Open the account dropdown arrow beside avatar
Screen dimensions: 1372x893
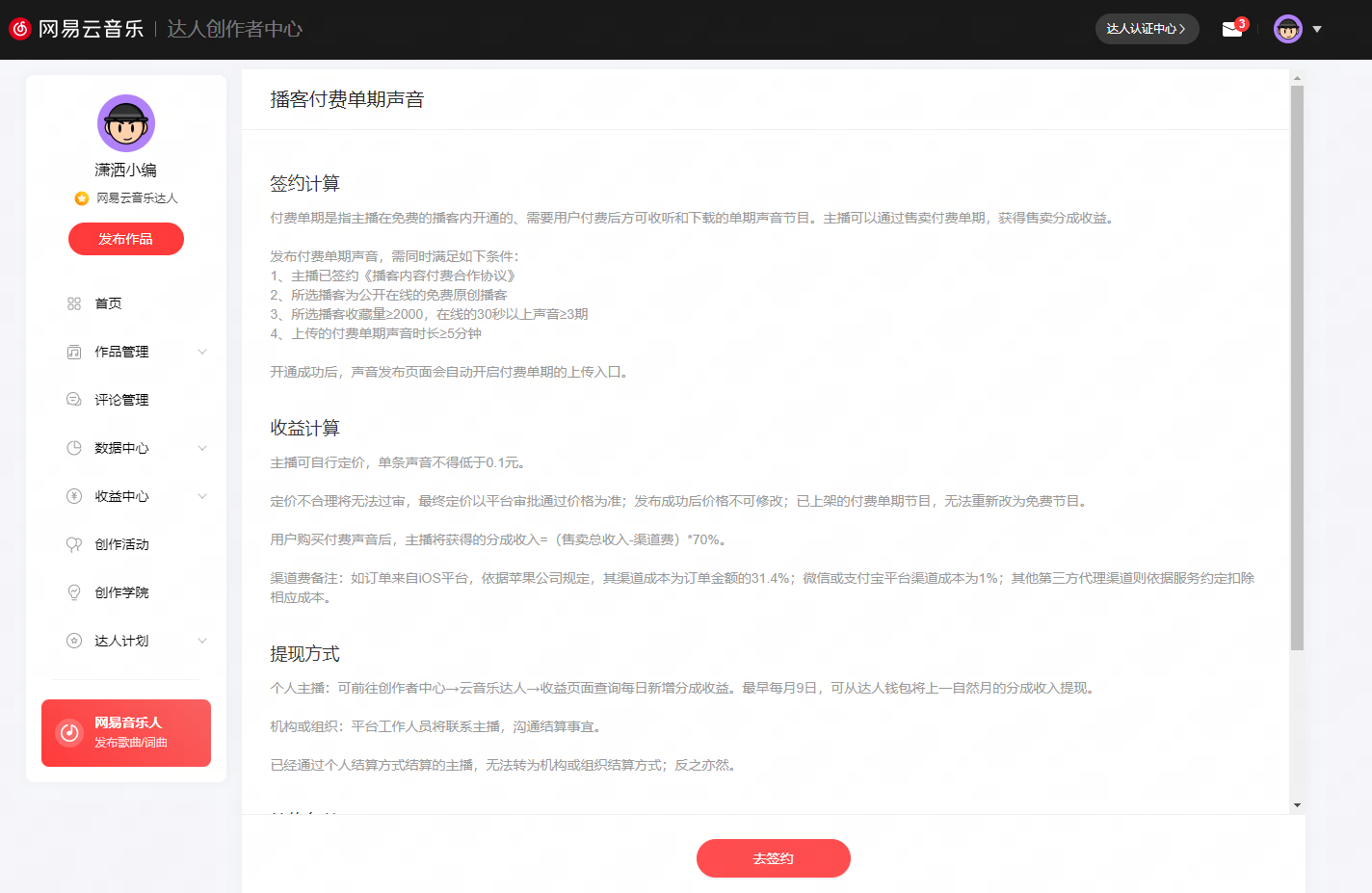tap(1317, 29)
